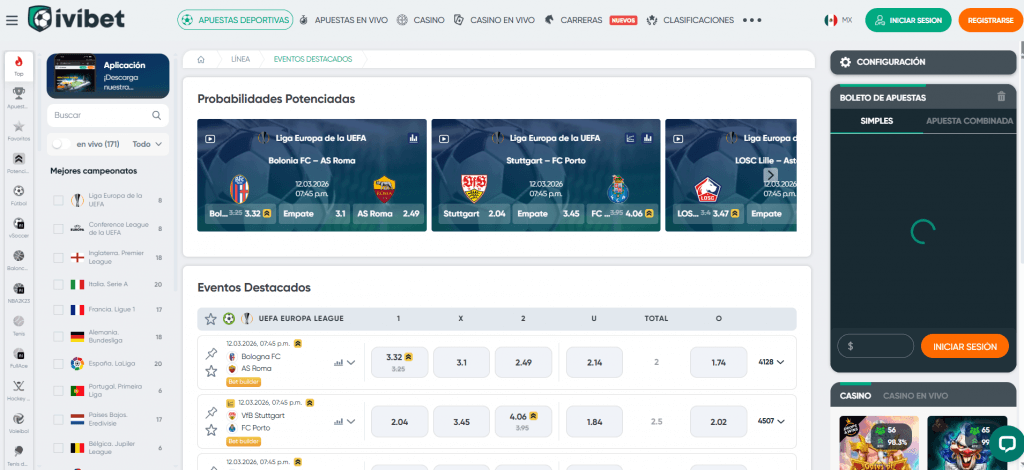1024x470 pixels.
Task: Click orange Iniciar Sesión in bet slip
Action: [965, 346]
